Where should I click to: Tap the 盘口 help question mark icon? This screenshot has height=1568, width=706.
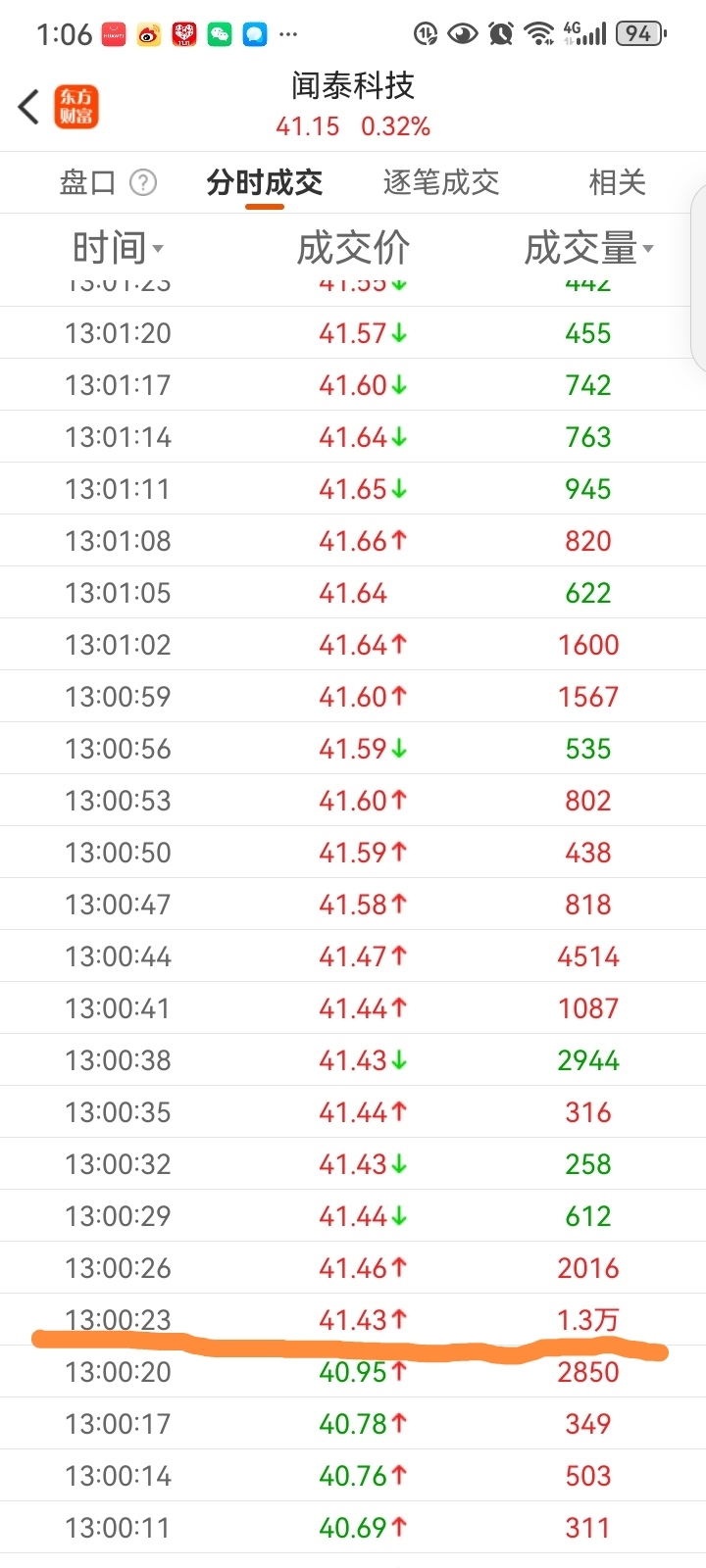click(x=143, y=182)
